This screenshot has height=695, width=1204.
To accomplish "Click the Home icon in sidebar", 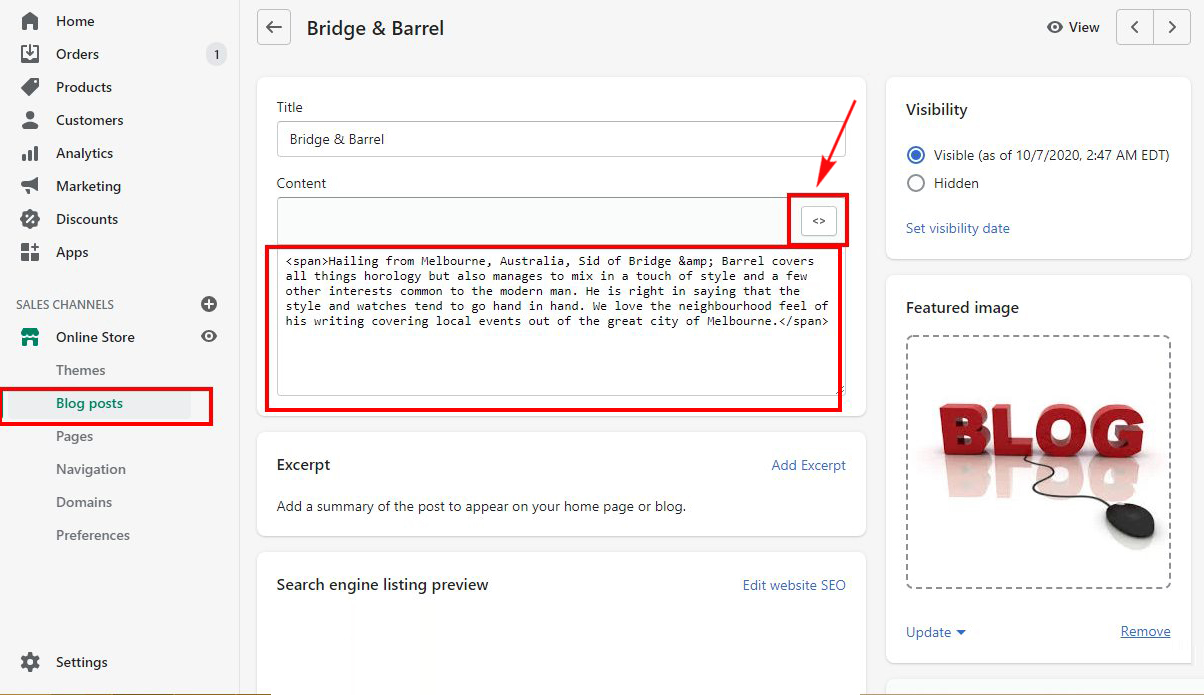I will point(30,21).
